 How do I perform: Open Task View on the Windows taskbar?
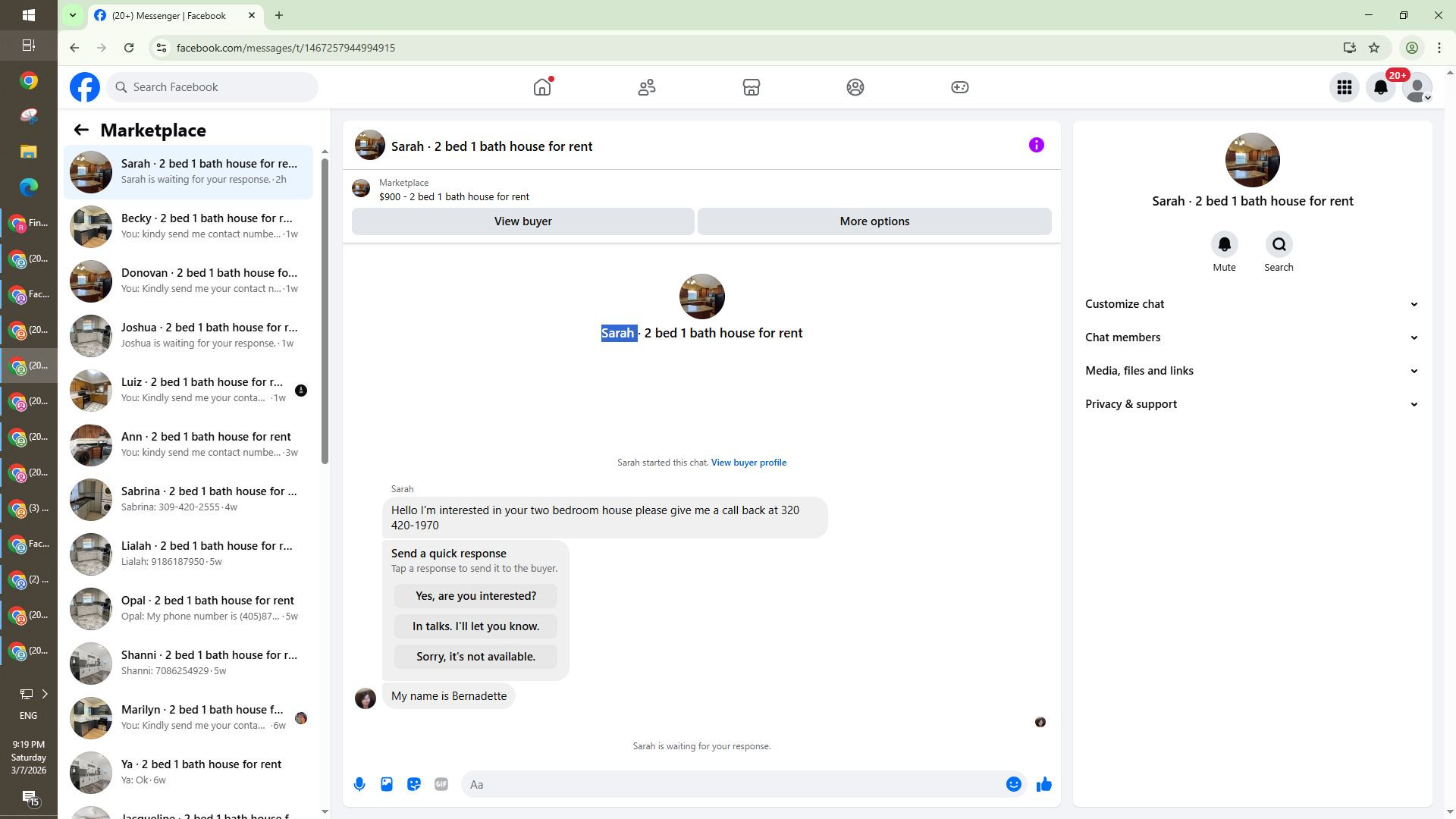[x=28, y=45]
